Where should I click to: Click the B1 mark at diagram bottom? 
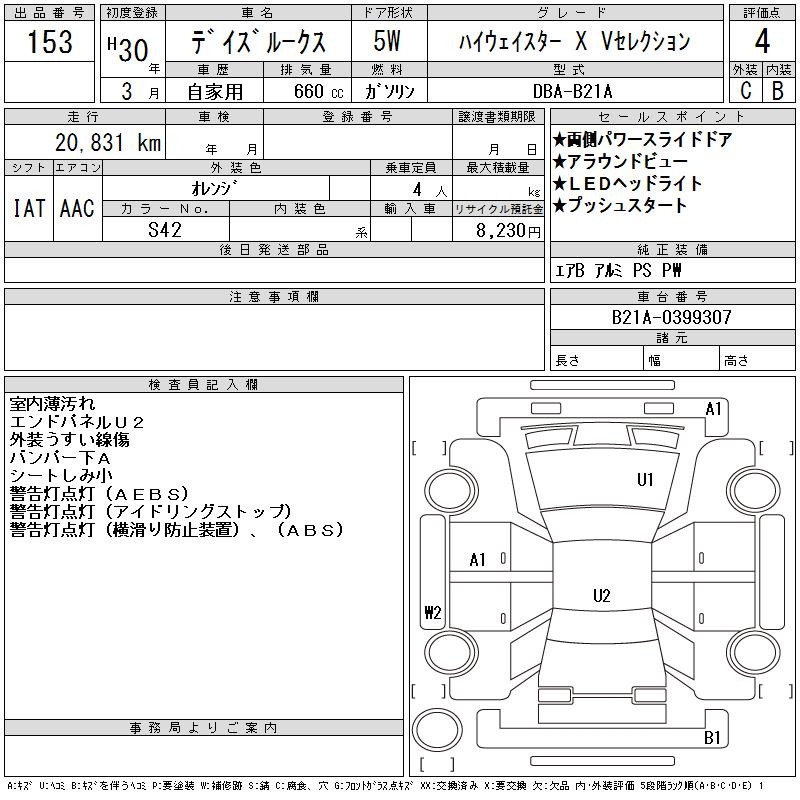point(713,738)
